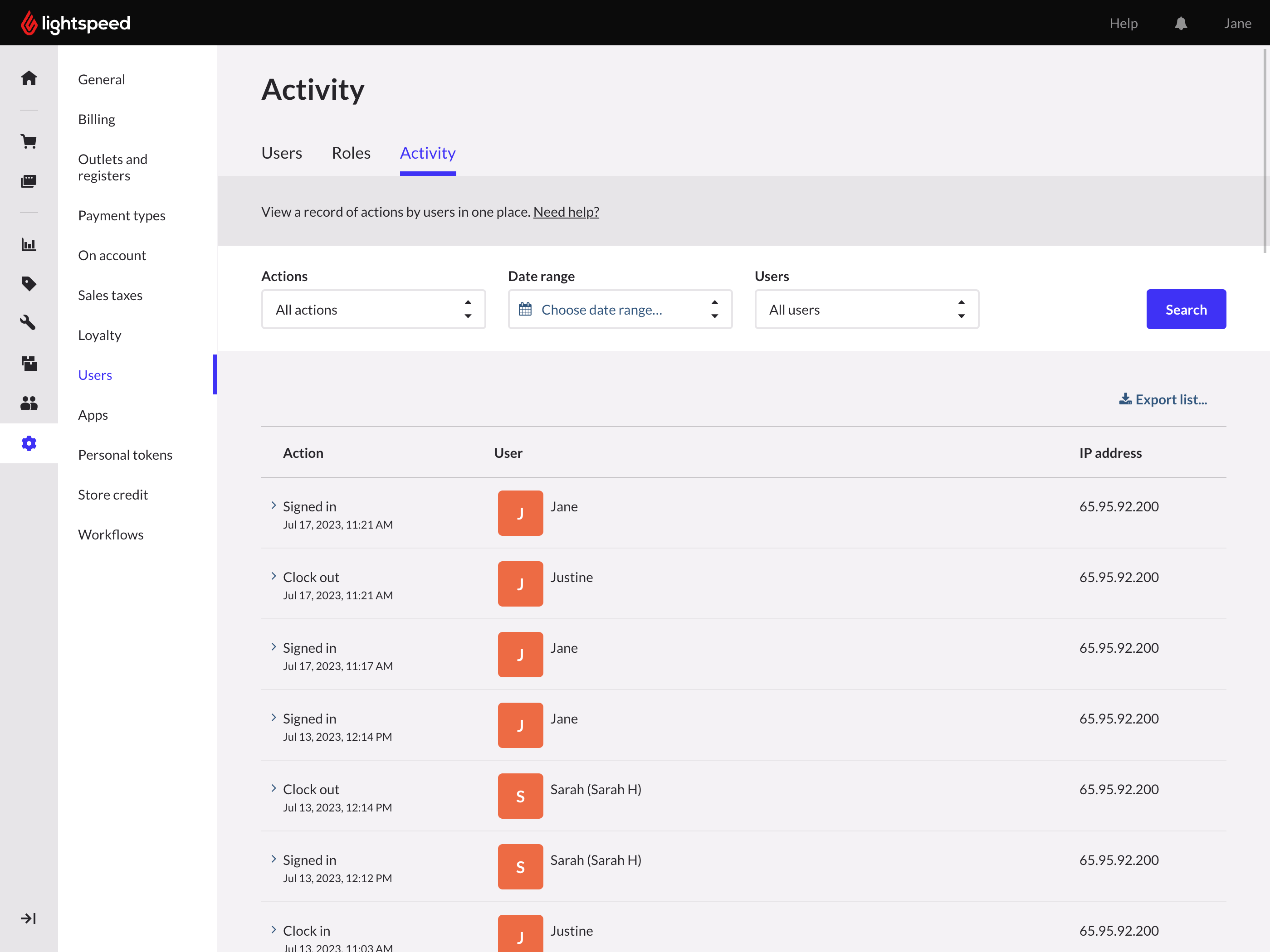Open the notifications bell icon

[x=1181, y=23]
